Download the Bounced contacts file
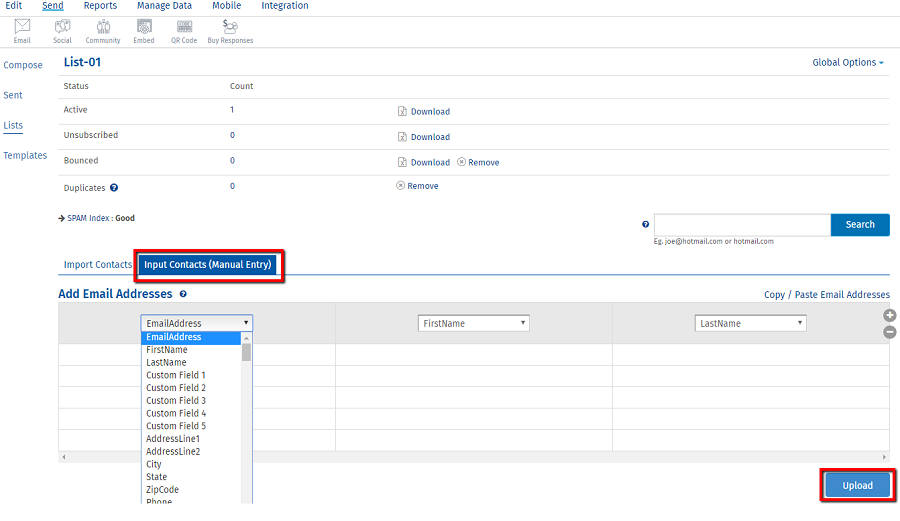 click(x=424, y=162)
